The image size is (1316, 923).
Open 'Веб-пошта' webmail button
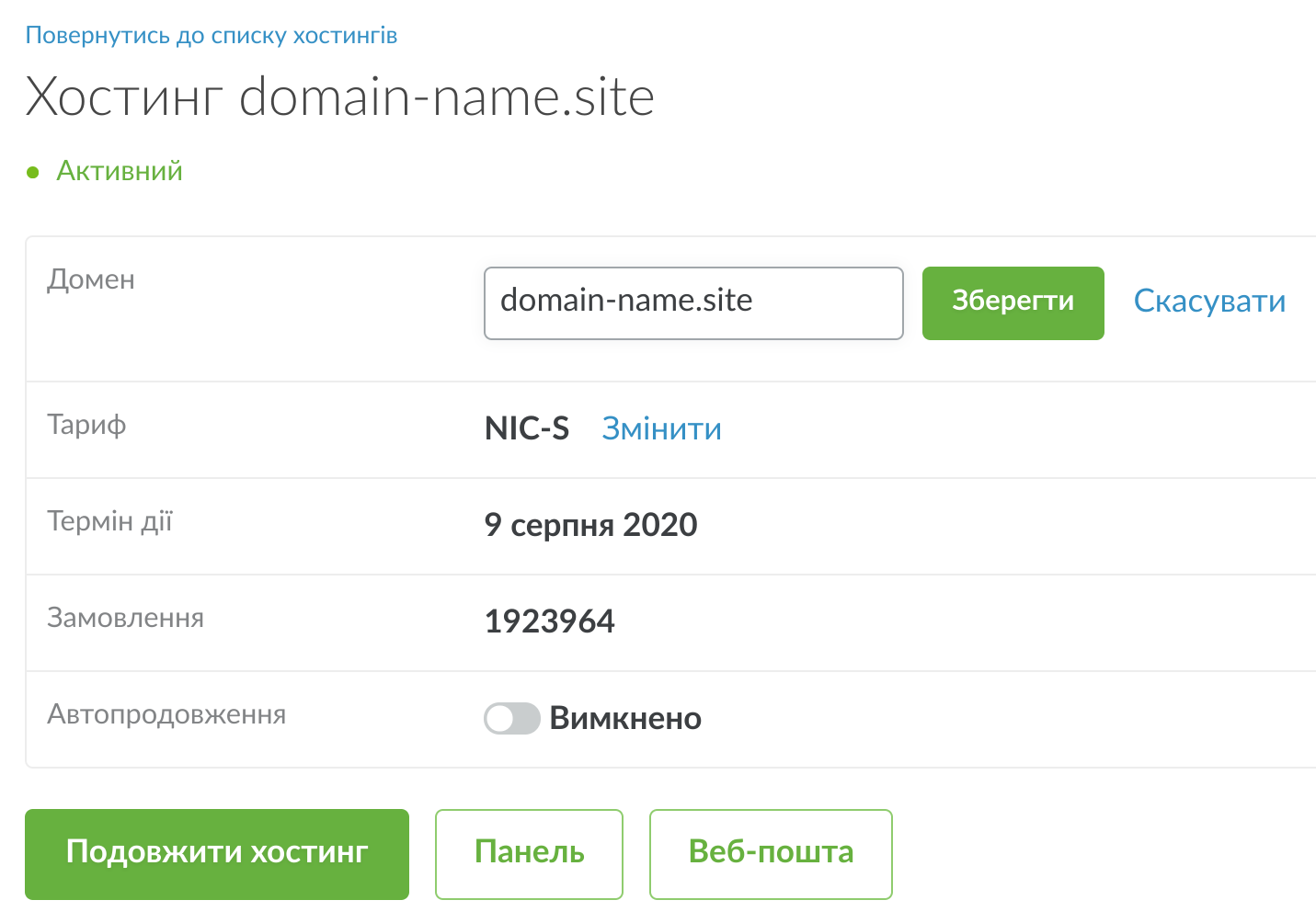(x=771, y=853)
